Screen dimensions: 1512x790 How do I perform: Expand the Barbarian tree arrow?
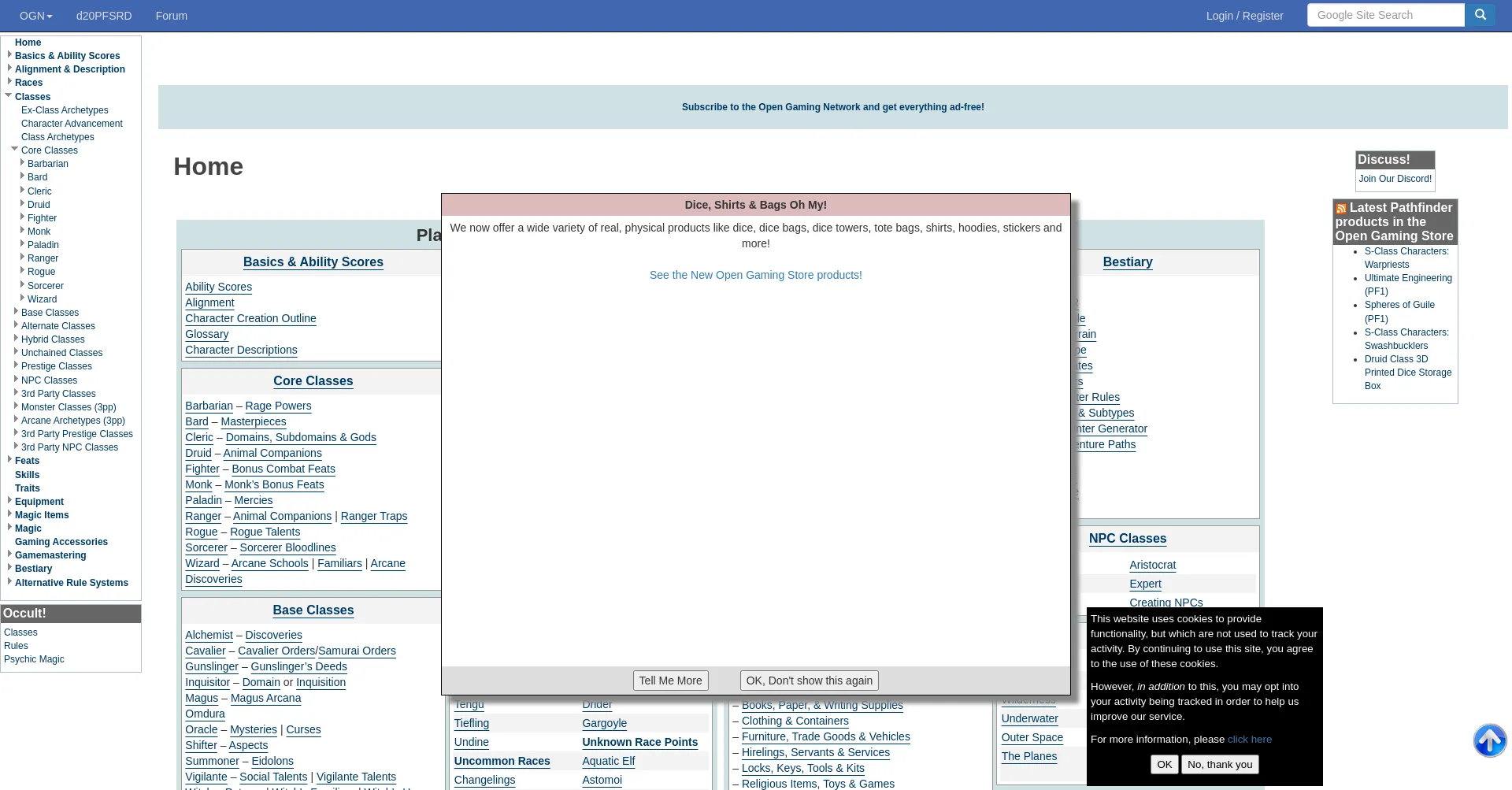22,163
